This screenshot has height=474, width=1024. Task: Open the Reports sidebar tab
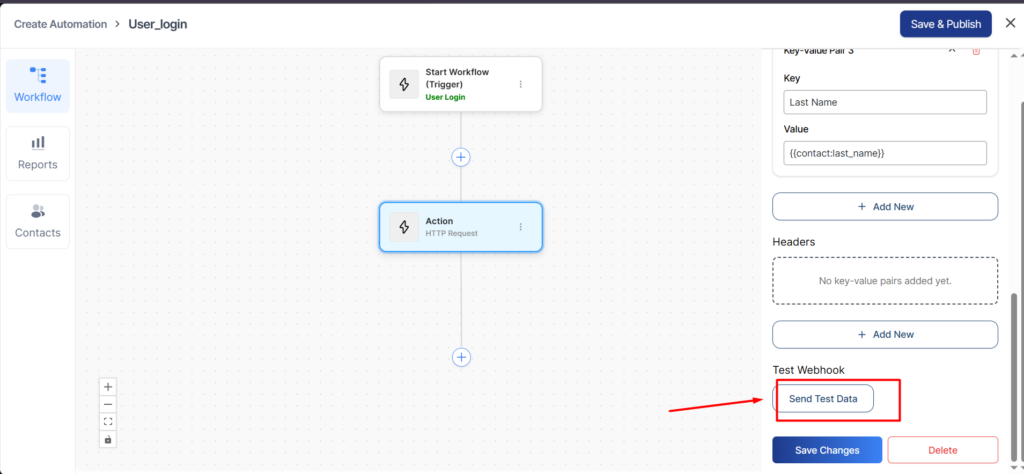[x=38, y=153]
